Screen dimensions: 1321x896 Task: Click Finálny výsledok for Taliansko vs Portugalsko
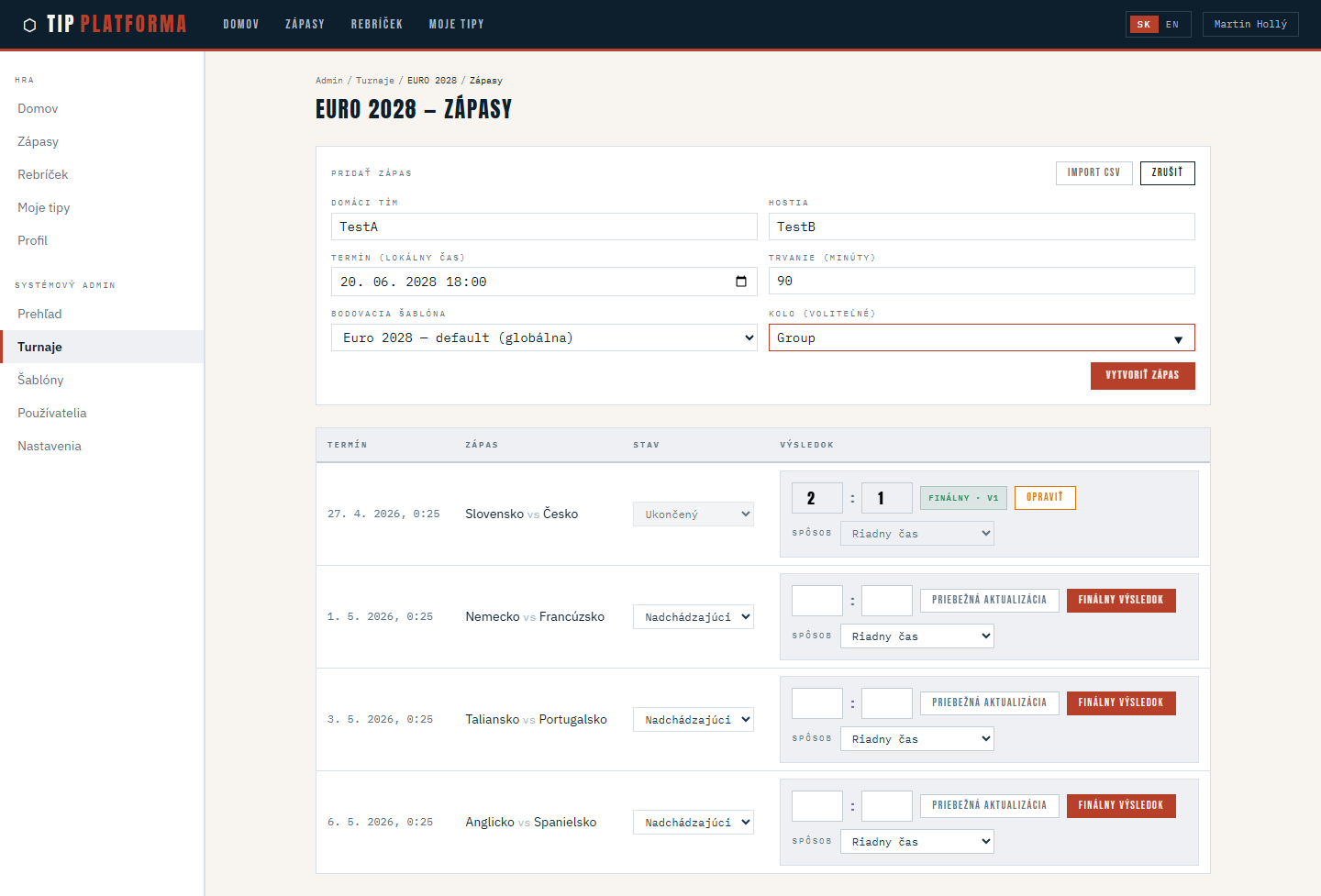1120,702
